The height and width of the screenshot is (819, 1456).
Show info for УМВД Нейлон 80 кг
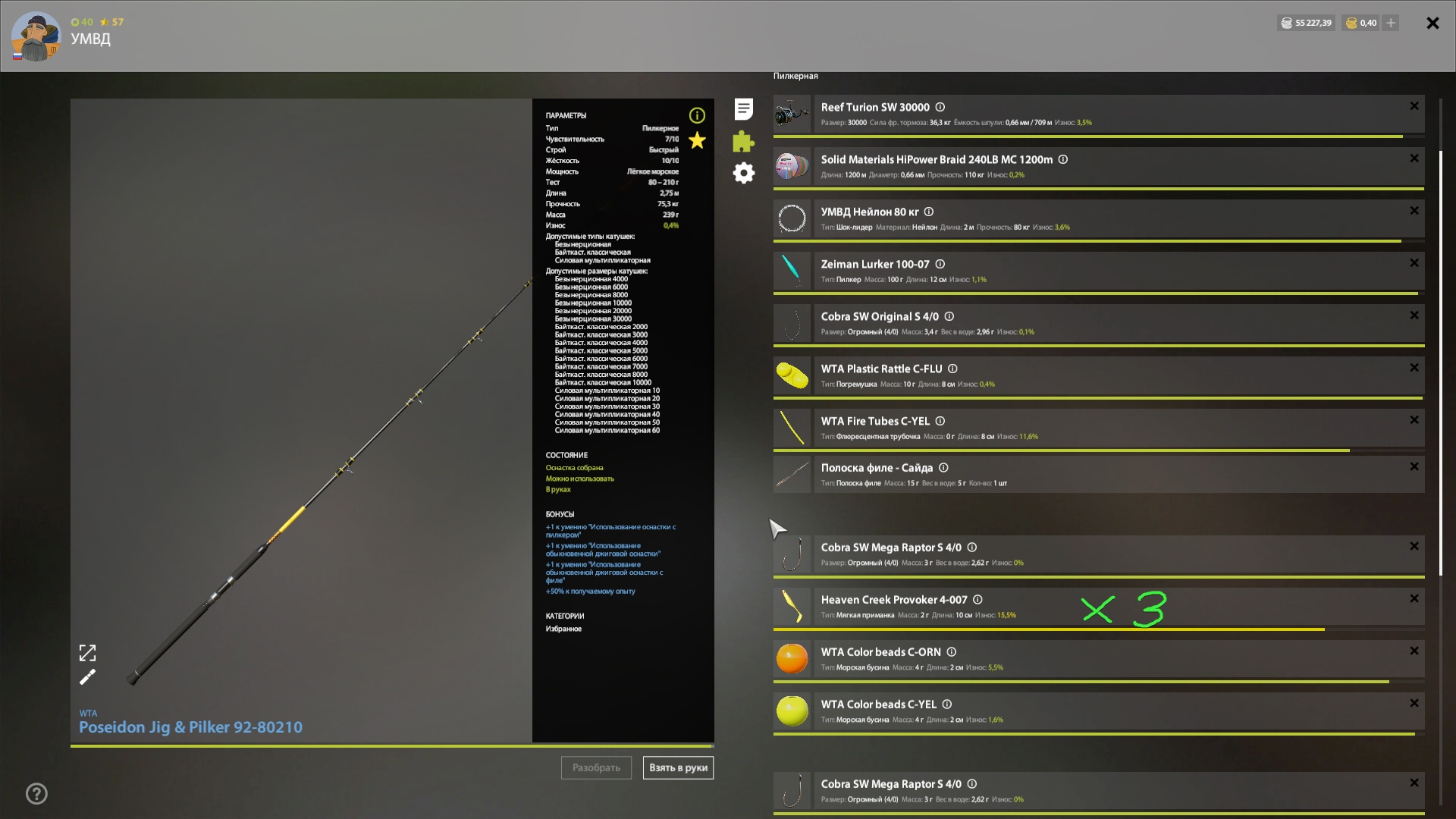pos(929,212)
